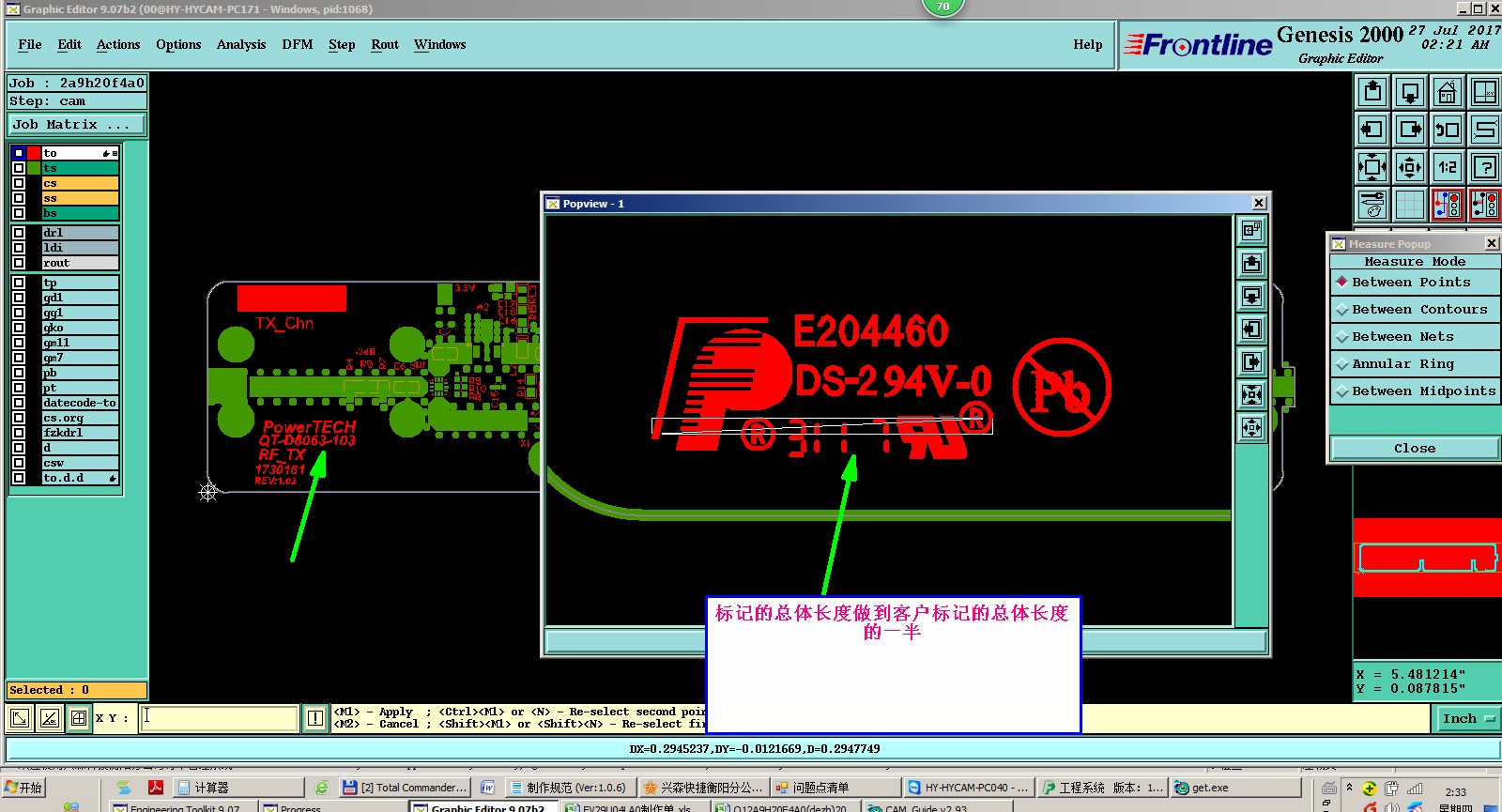Click the diagonal arrow coordinate mode icon

click(x=20, y=718)
